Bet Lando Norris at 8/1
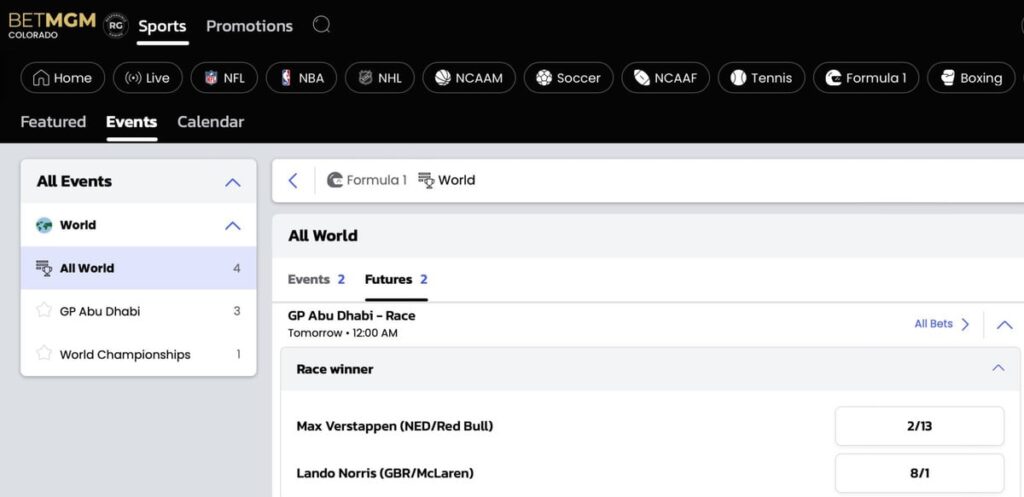This screenshot has height=497, width=1024. (920, 473)
